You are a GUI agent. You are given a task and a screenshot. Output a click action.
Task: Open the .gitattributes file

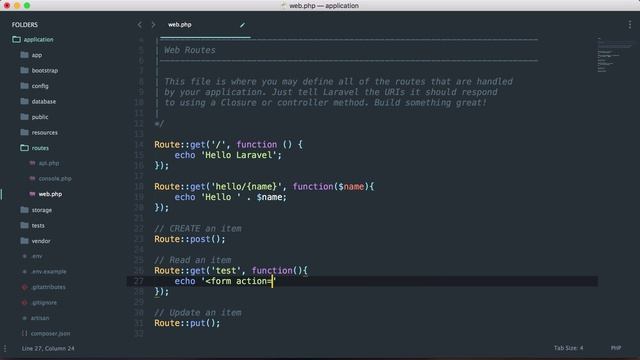point(48,287)
